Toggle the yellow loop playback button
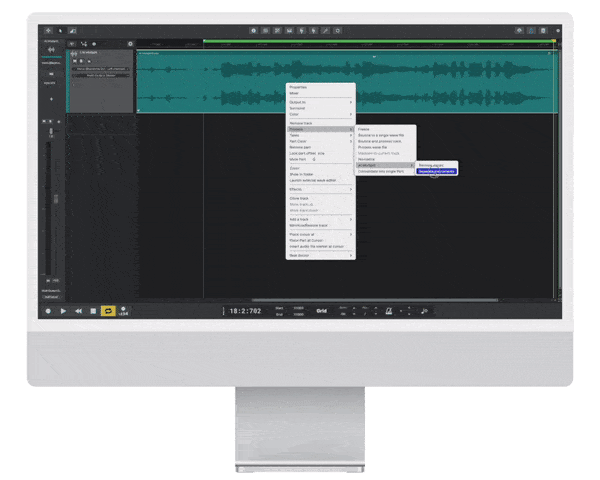Viewport: 600px width, 480px height. click(x=108, y=311)
